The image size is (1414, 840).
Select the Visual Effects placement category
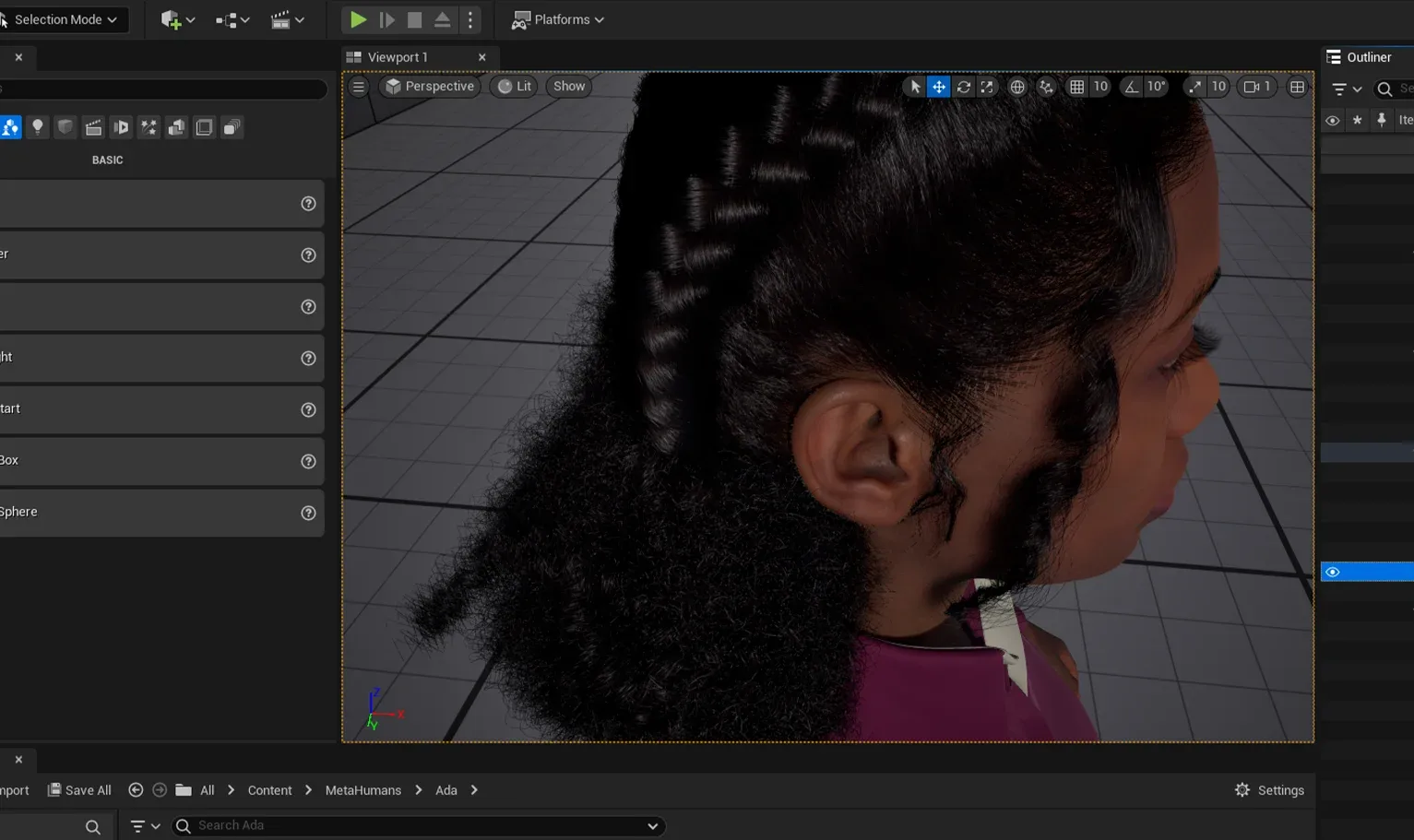[149, 126]
